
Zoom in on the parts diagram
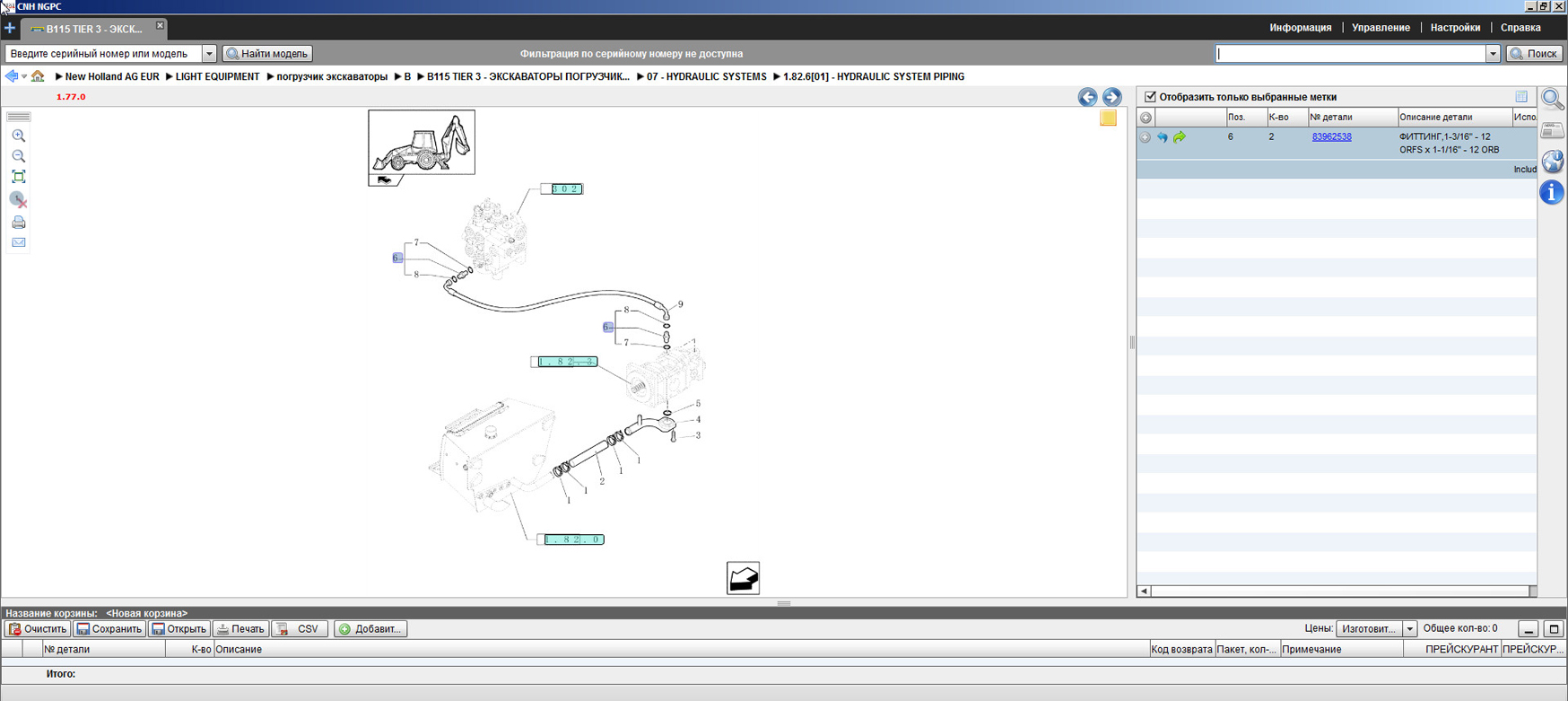18,136
